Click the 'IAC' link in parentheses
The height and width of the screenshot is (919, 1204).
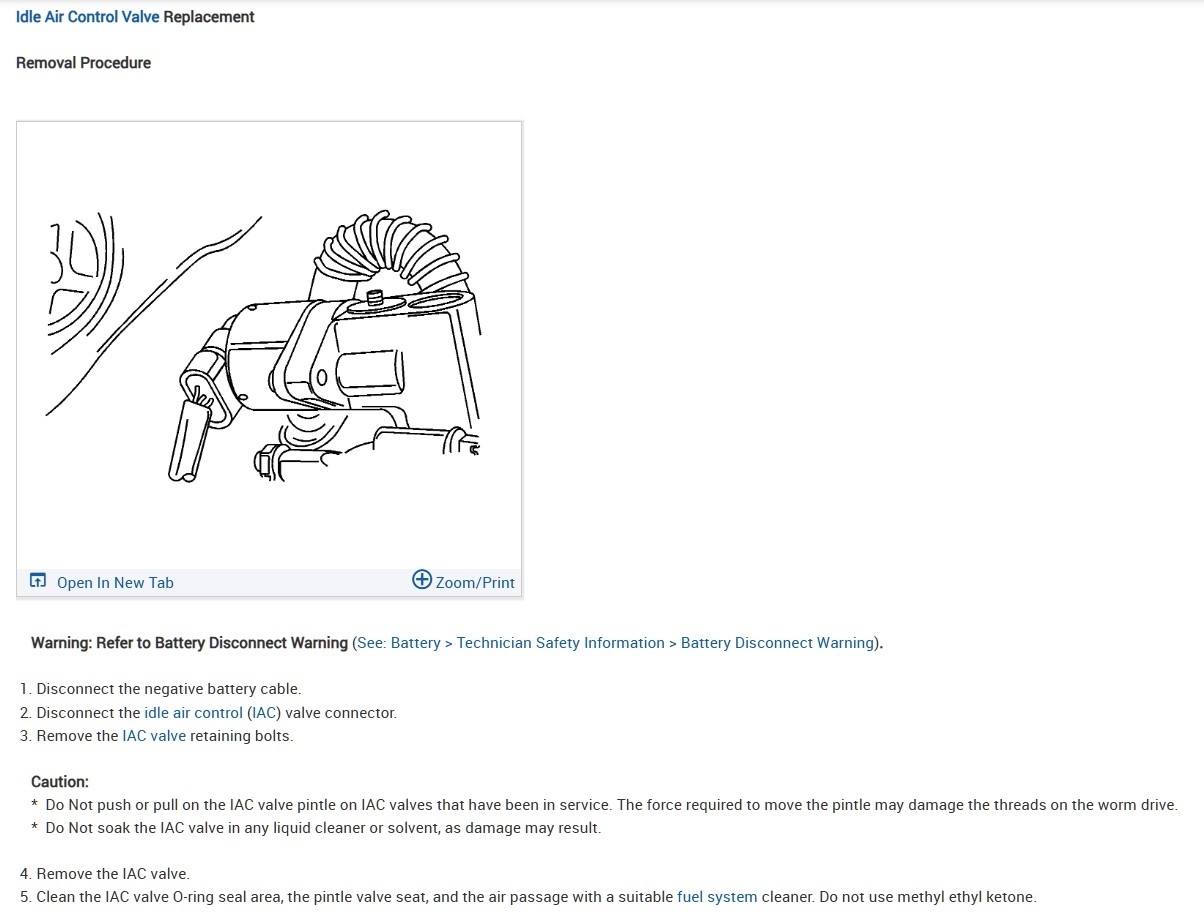pyautogui.click(x=265, y=713)
